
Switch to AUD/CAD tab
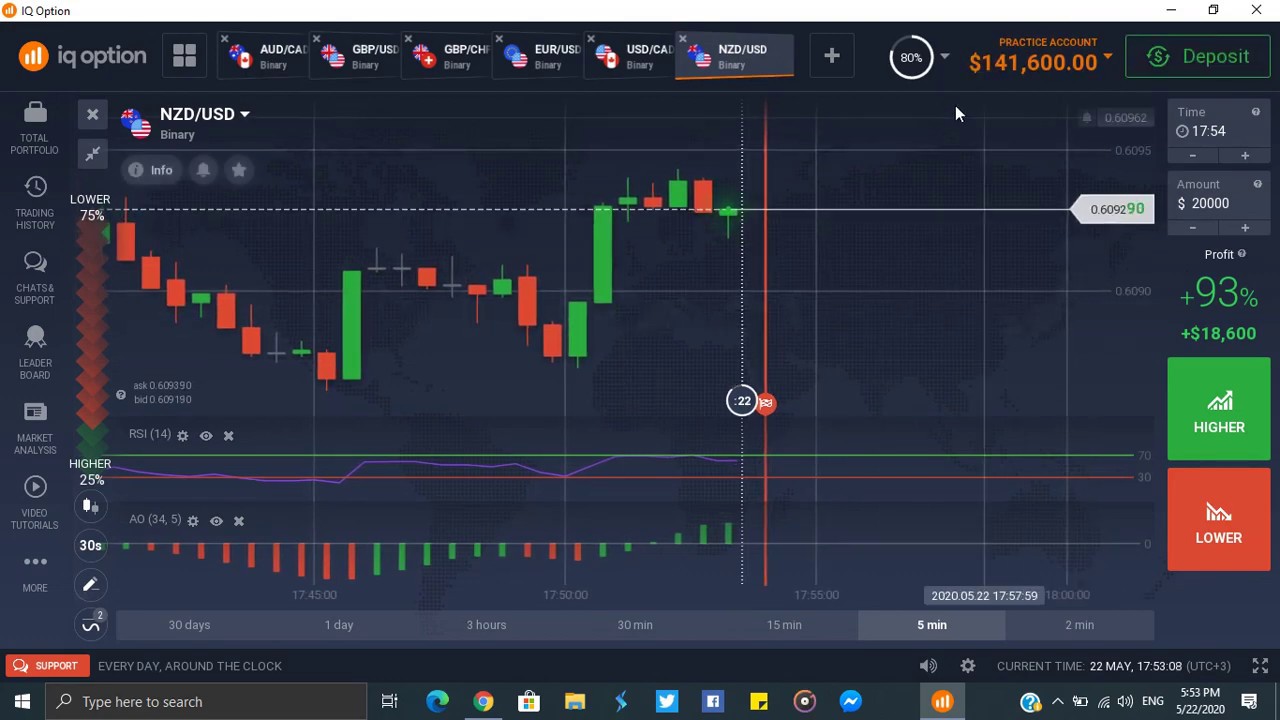(x=268, y=56)
